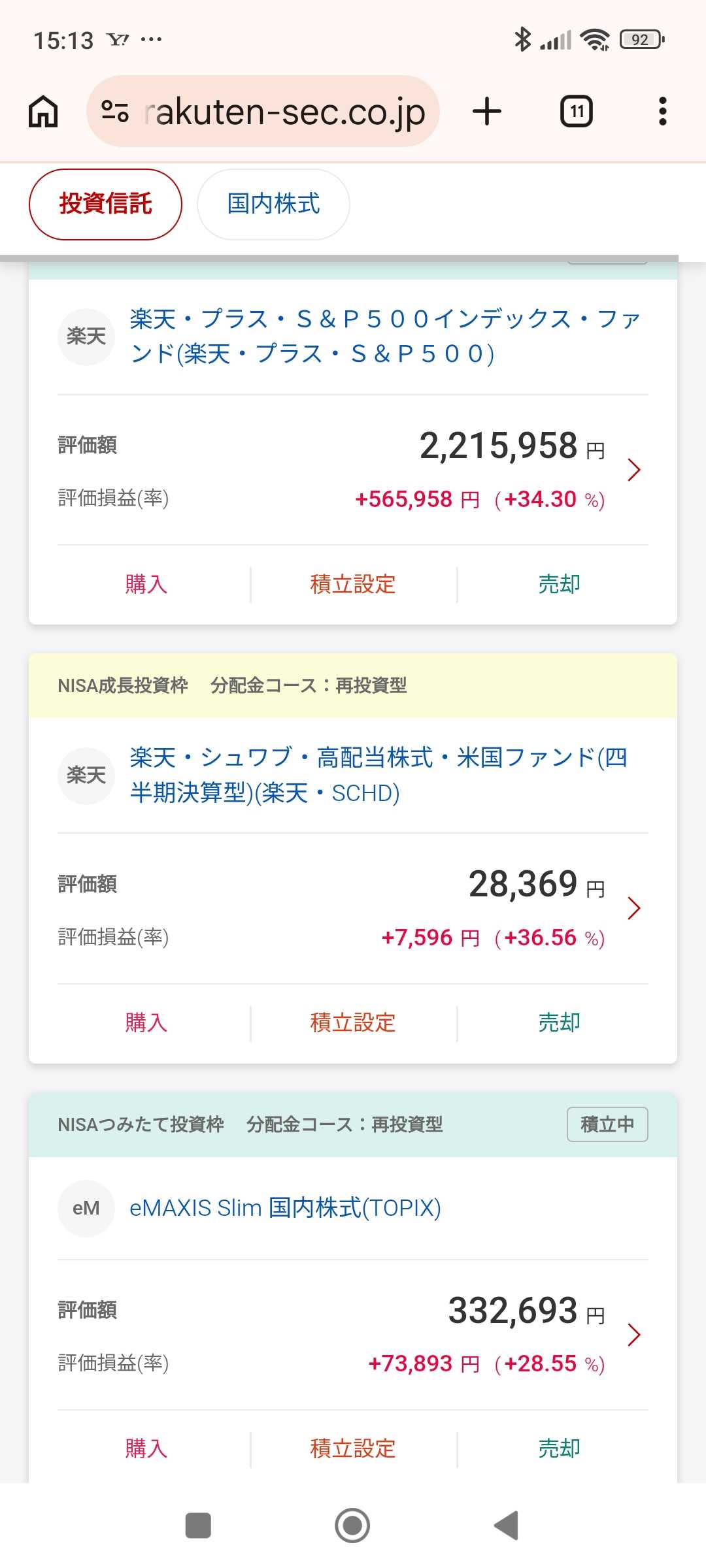Switch to the 投資信託 tab

pos(105,204)
